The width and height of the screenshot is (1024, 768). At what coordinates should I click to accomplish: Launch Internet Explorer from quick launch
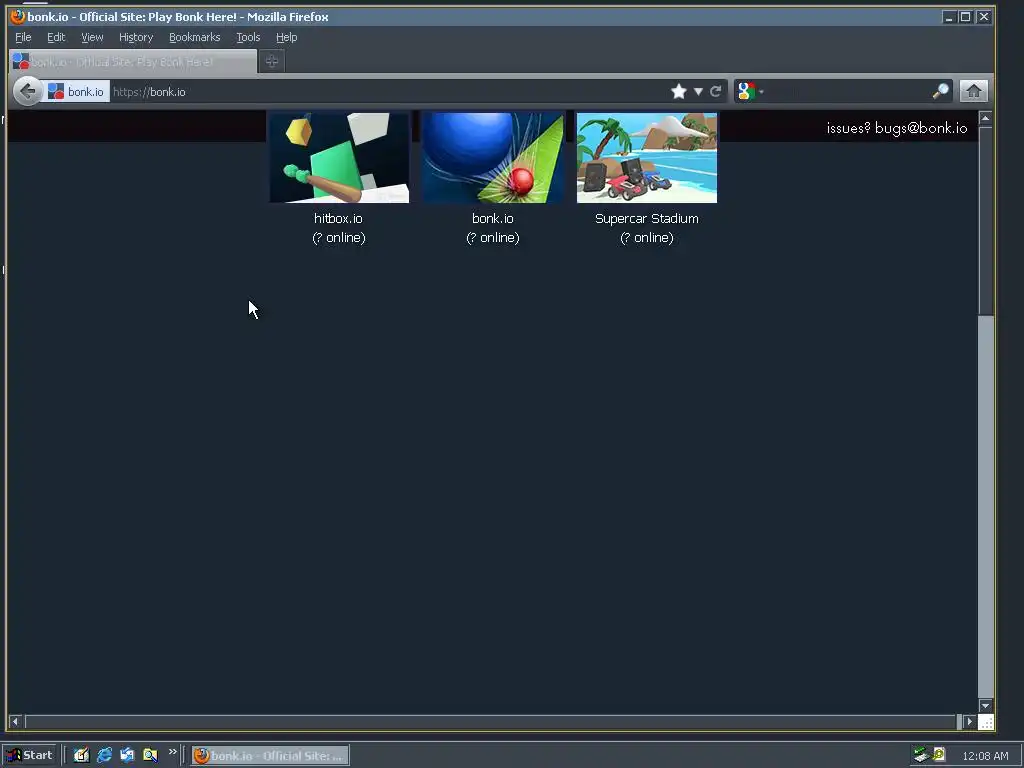click(104, 755)
